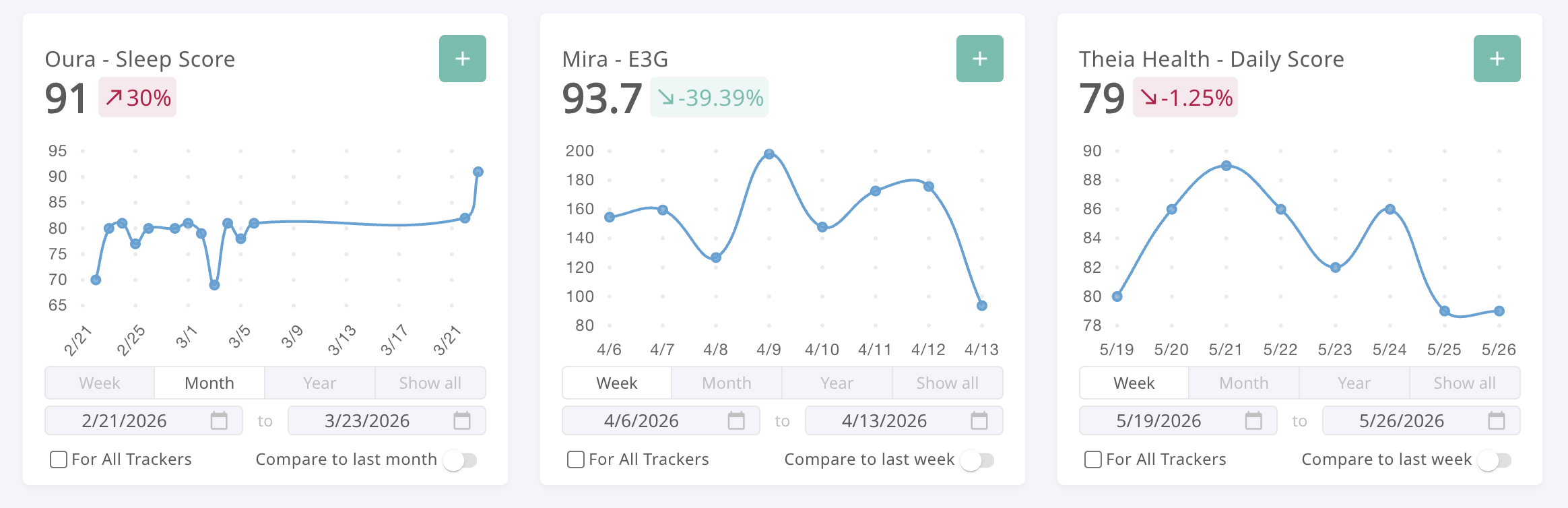Click the plus button on Theia Health card
Image resolution: width=1568 pixels, height=508 pixels.
(x=1497, y=59)
